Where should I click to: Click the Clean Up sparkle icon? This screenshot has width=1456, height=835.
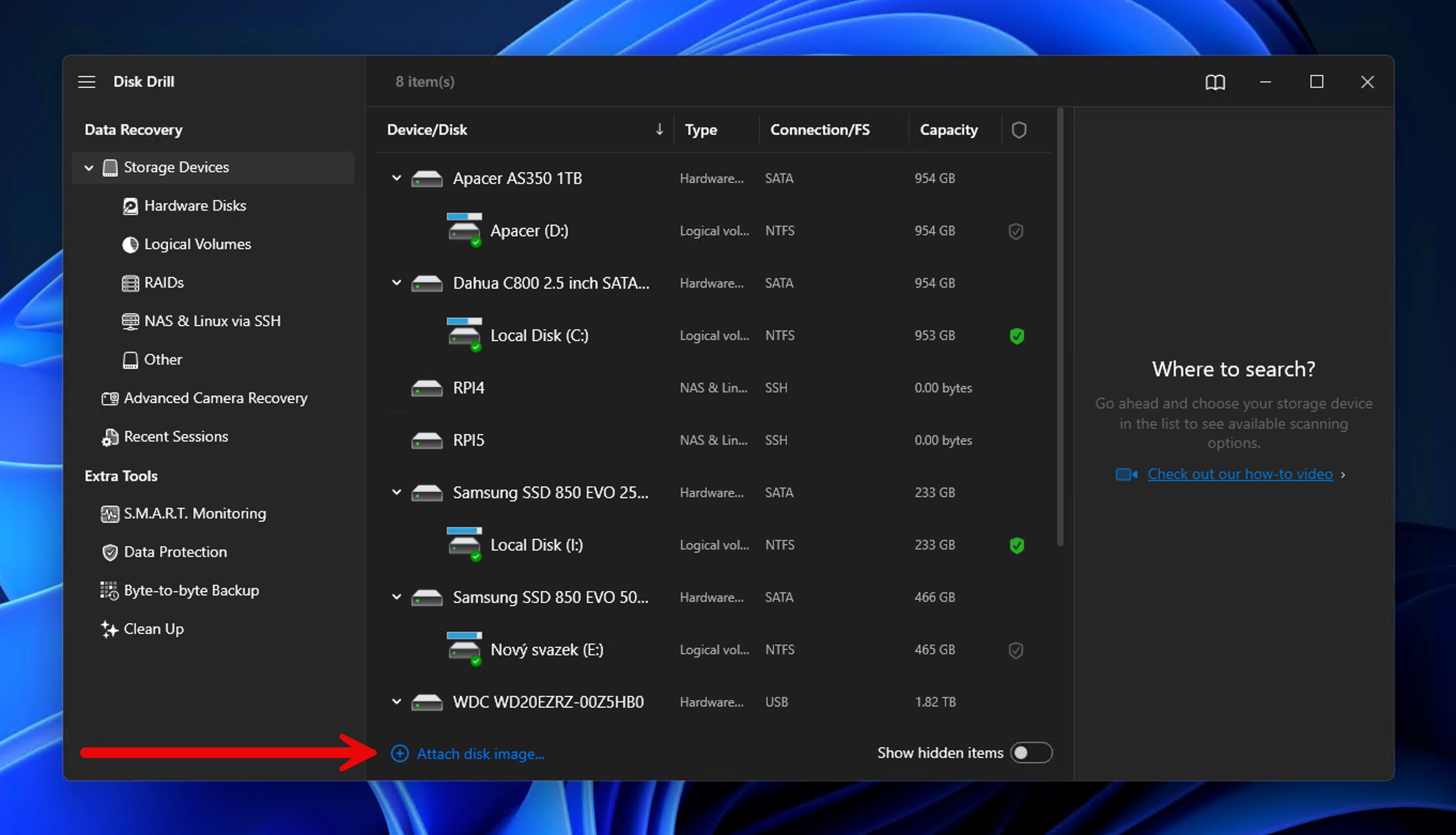click(x=109, y=629)
